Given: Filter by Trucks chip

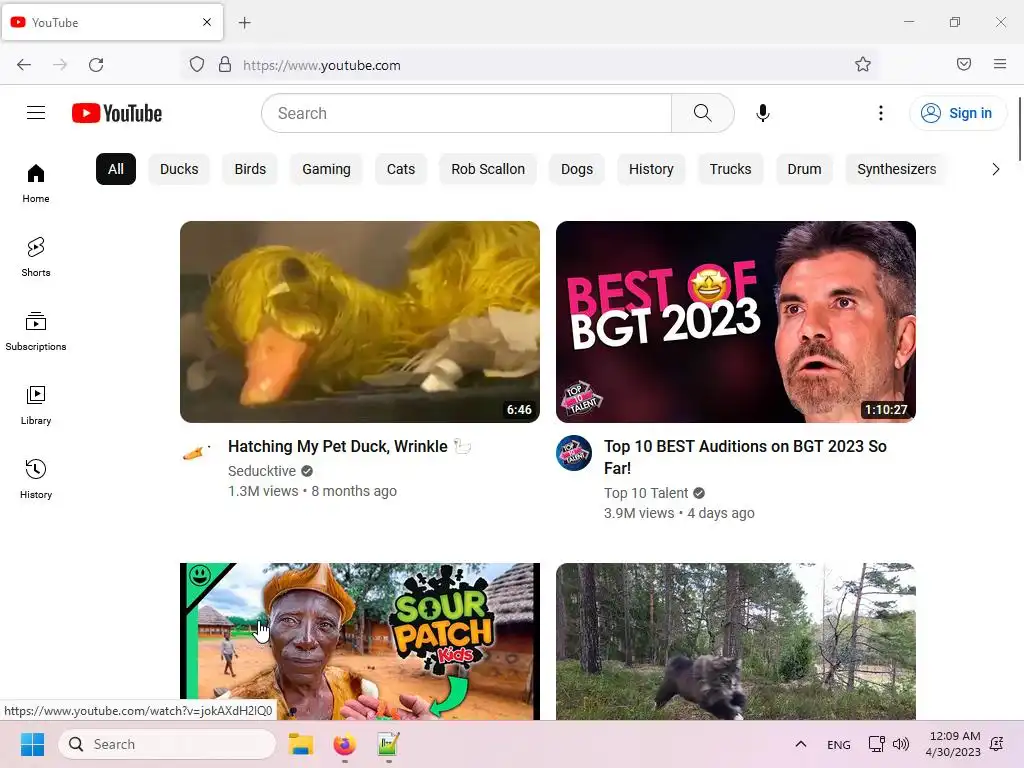Looking at the screenshot, I should pos(730,169).
